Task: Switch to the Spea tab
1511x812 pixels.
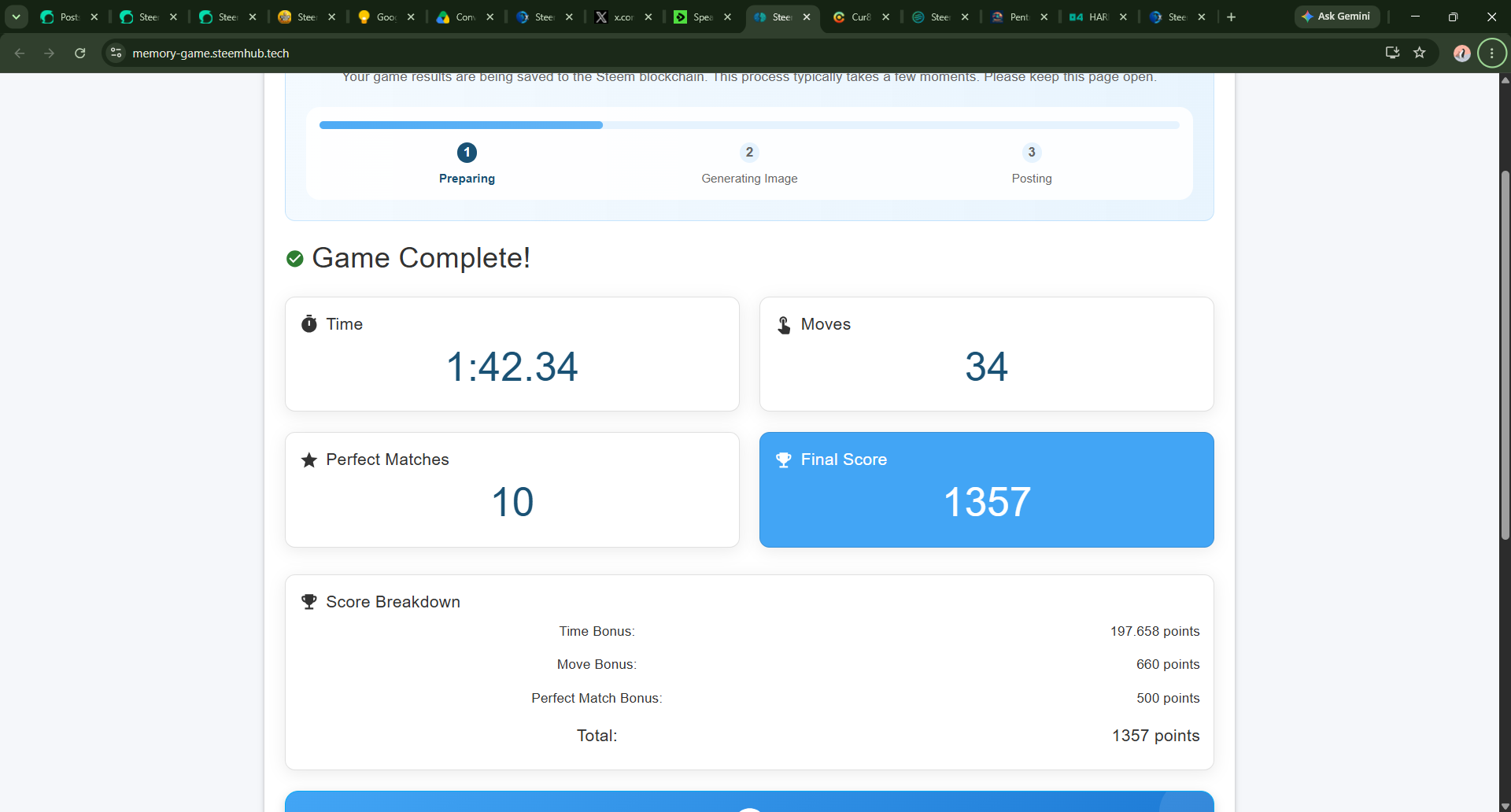Action: point(702,17)
